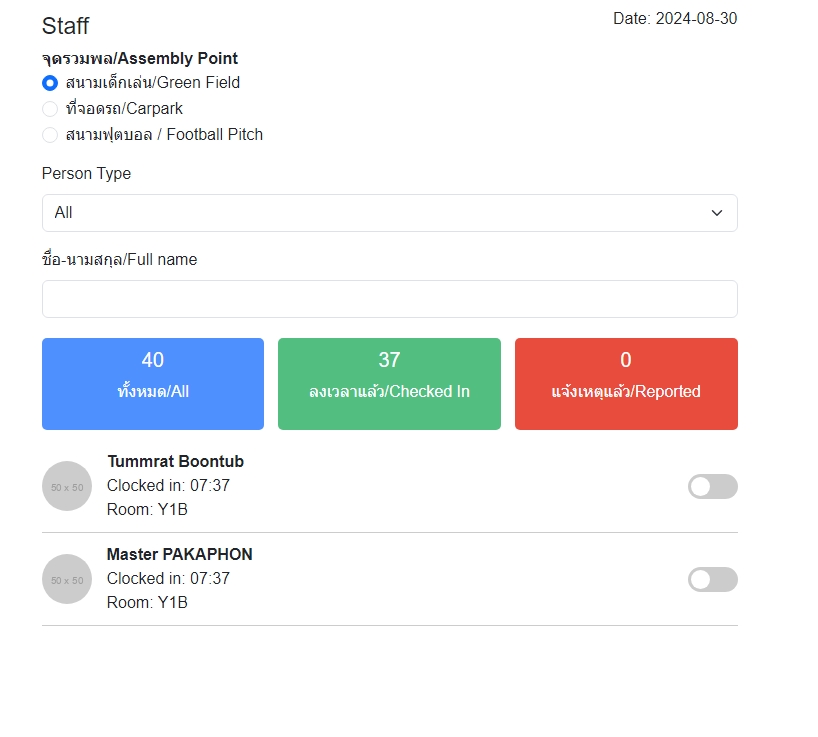Click the Person Type dropdown chevron arrow
The height and width of the screenshot is (737, 818).
pyautogui.click(x=716, y=213)
